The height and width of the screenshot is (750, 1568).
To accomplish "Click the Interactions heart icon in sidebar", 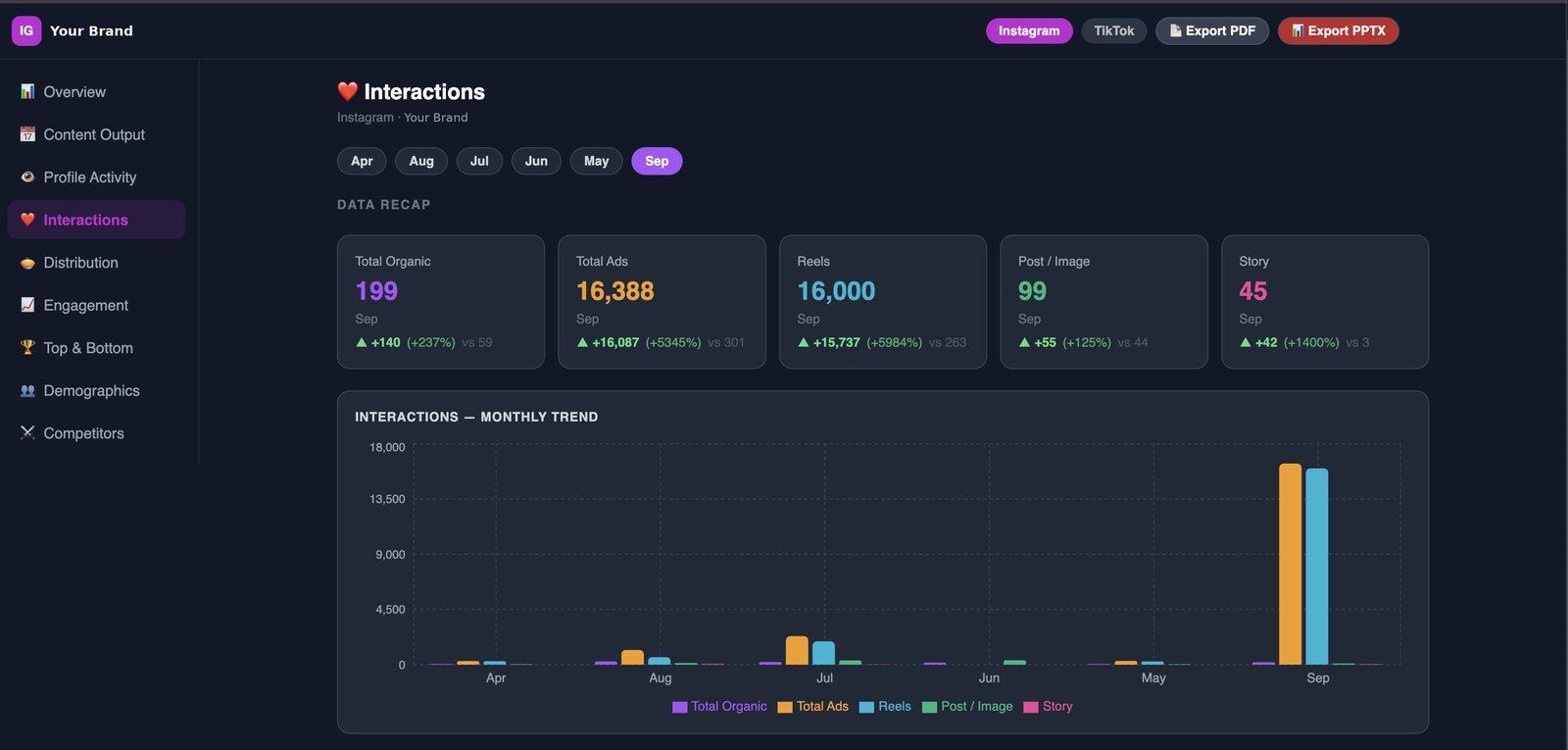I will [x=27, y=220].
